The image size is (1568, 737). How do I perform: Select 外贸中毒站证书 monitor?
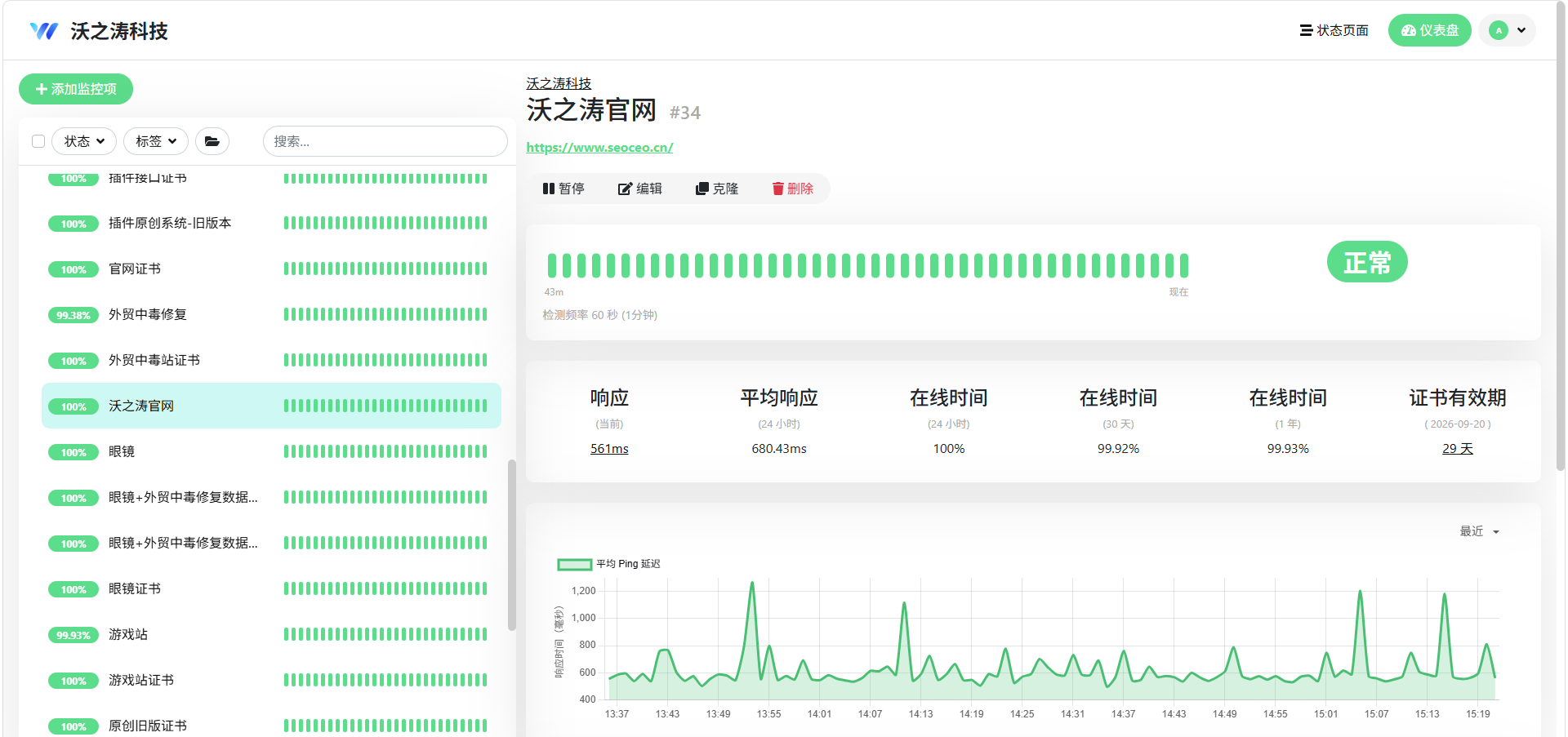(271, 360)
